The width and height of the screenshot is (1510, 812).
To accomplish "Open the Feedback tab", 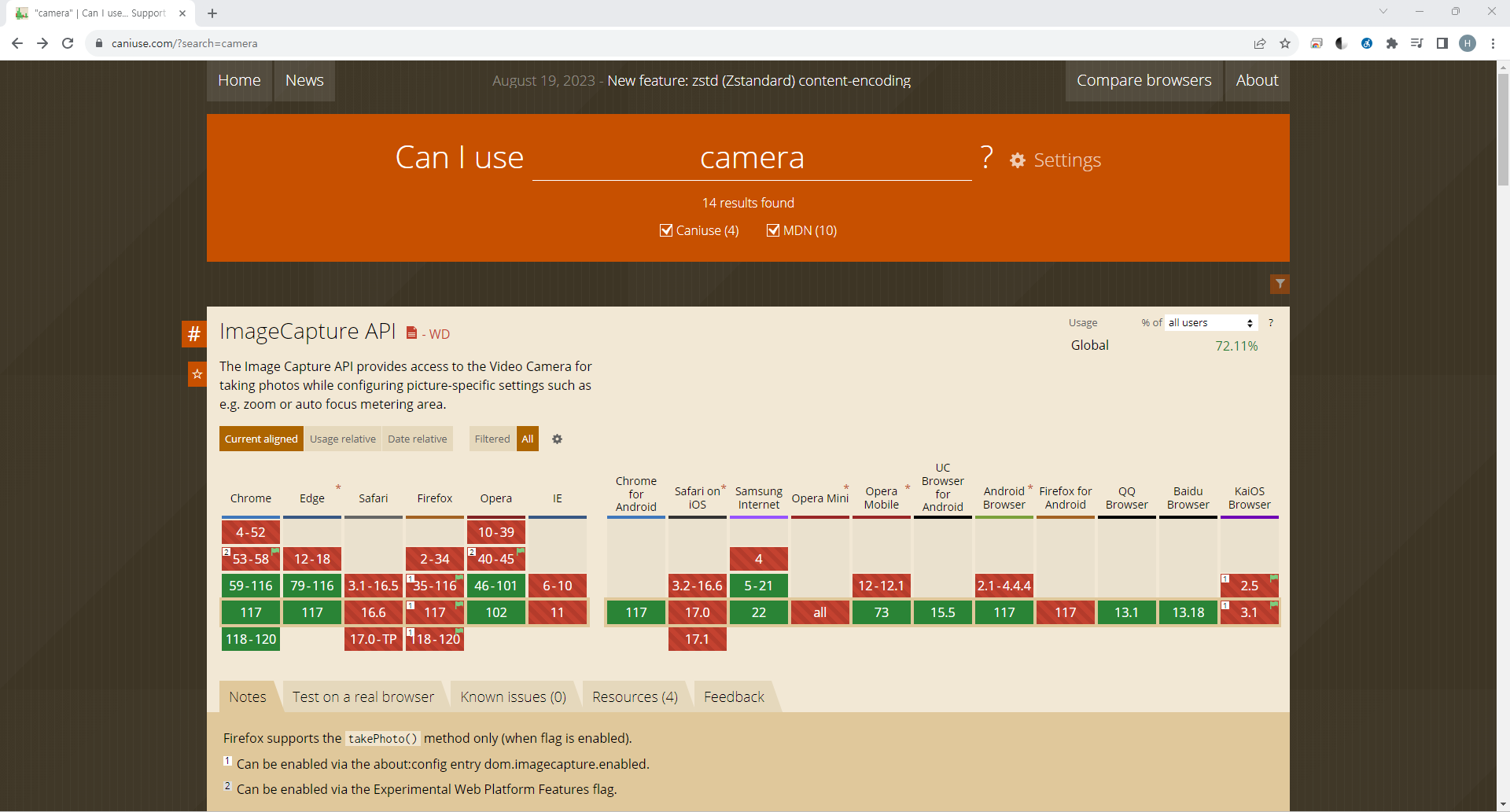I will (x=735, y=697).
